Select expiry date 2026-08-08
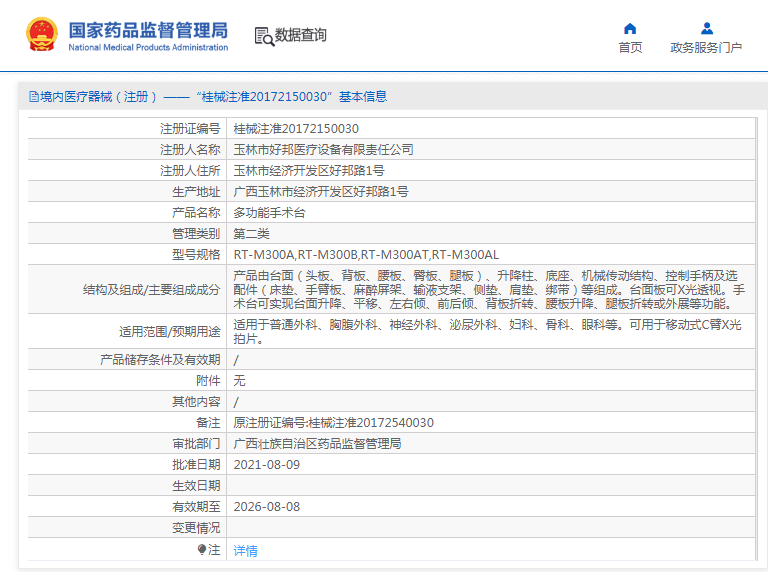This screenshot has height=572, width=768. (266, 507)
